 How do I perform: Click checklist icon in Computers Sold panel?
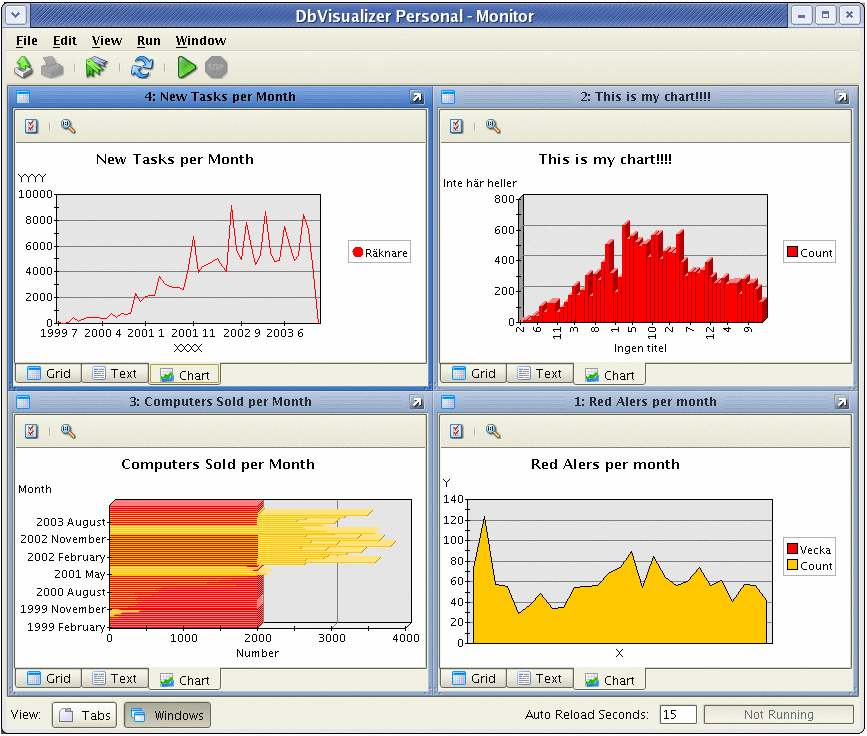pos(31,431)
